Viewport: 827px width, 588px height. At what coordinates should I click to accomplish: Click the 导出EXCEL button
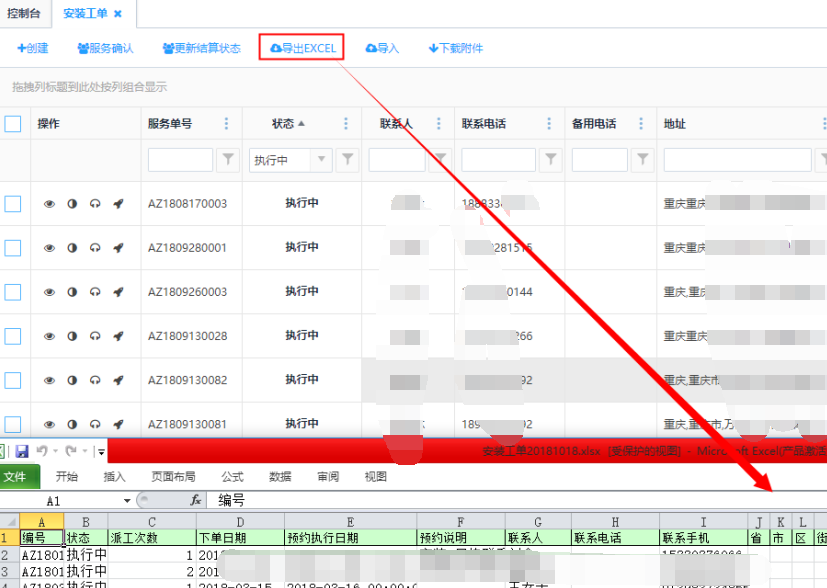(302, 48)
